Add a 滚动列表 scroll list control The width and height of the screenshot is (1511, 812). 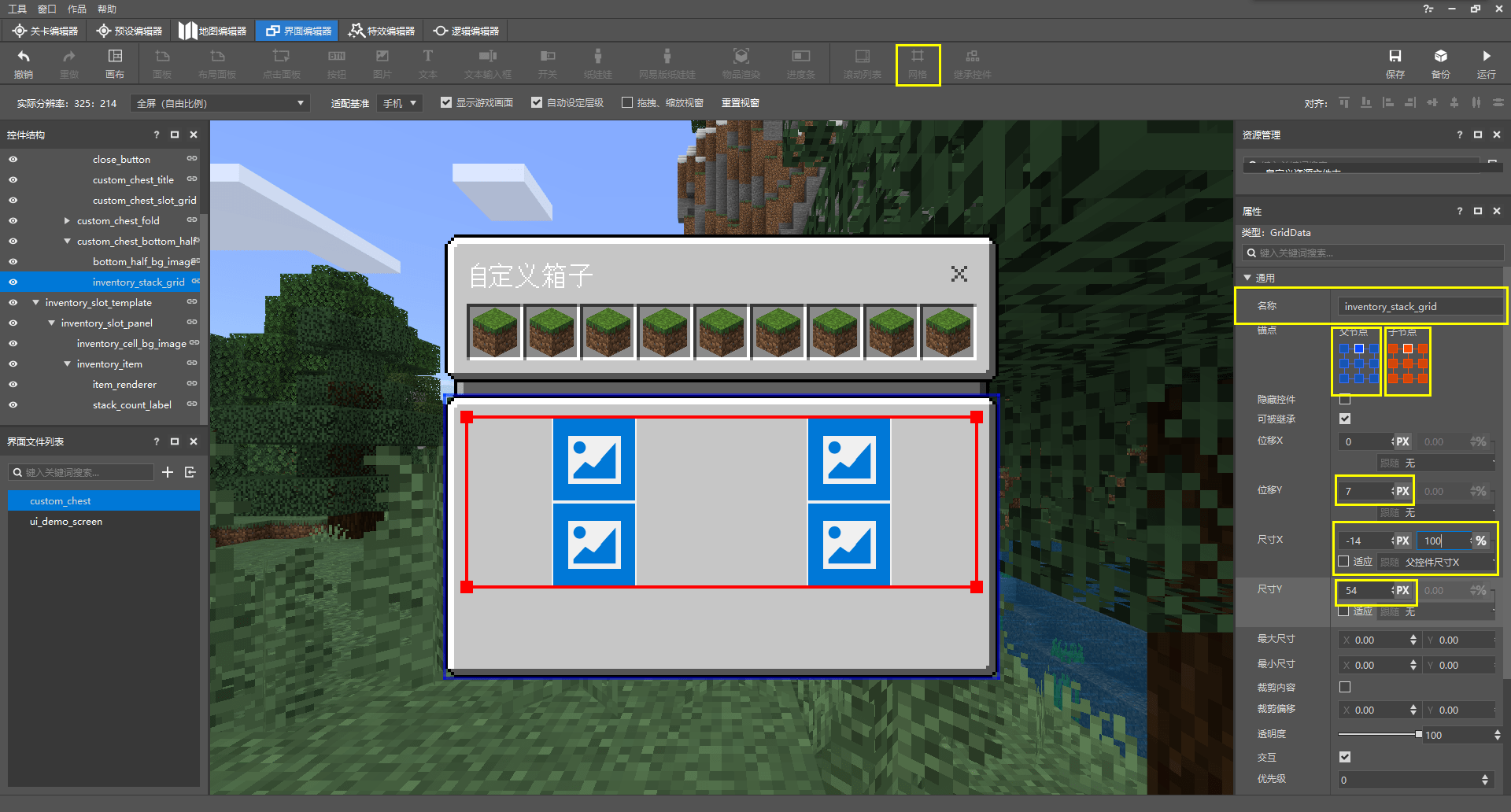863,64
